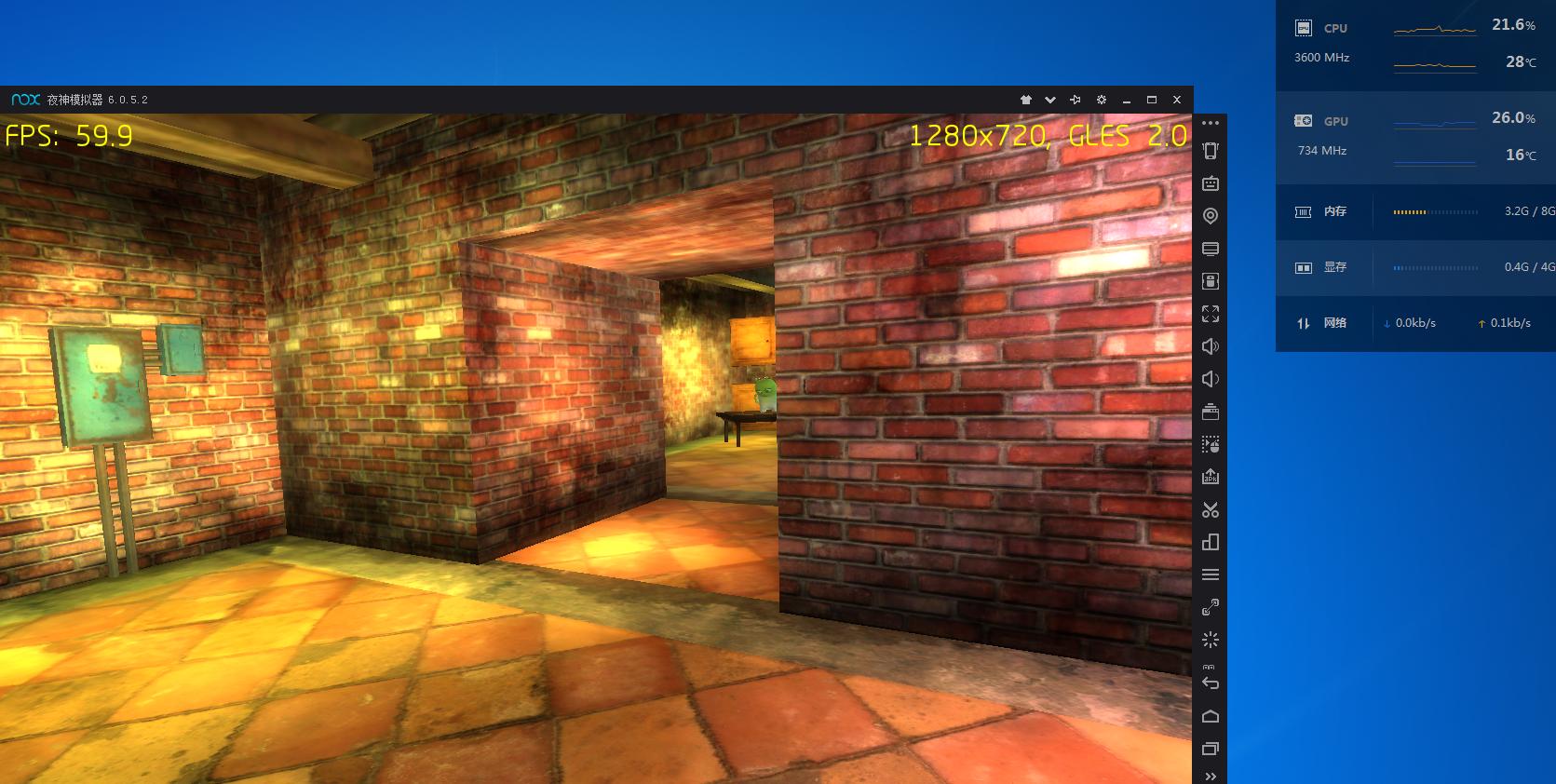Click the 3600 MHz CPU frequency
The width and height of the screenshot is (1556, 784).
coord(1321,58)
